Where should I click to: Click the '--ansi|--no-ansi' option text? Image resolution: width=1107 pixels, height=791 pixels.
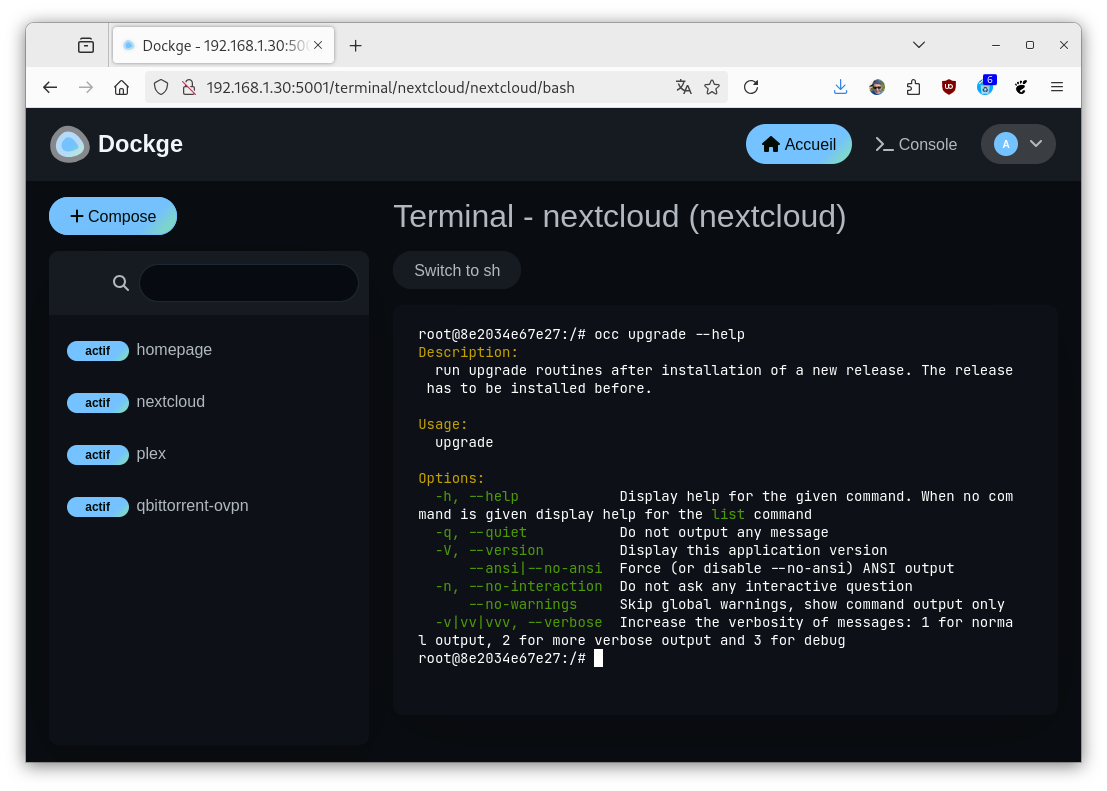[536, 569]
